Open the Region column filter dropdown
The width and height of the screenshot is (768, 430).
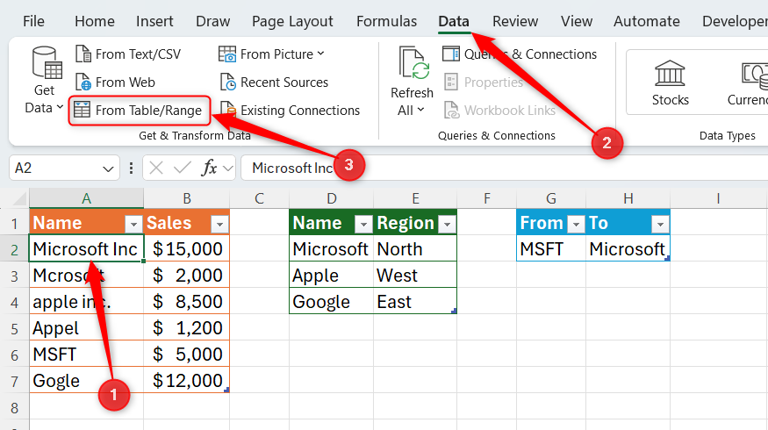447,224
